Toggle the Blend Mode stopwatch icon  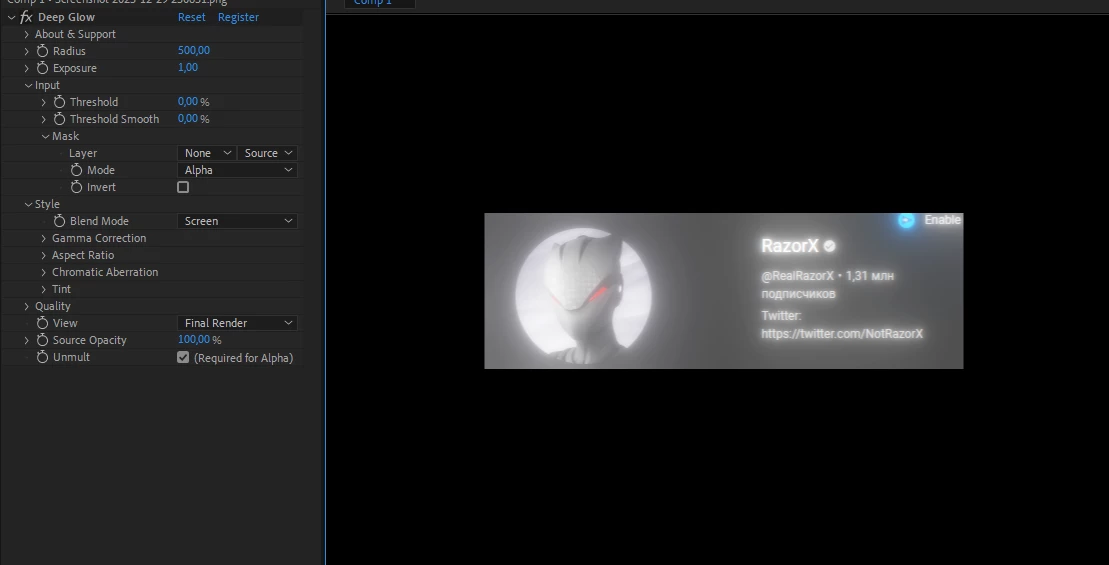(x=59, y=221)
